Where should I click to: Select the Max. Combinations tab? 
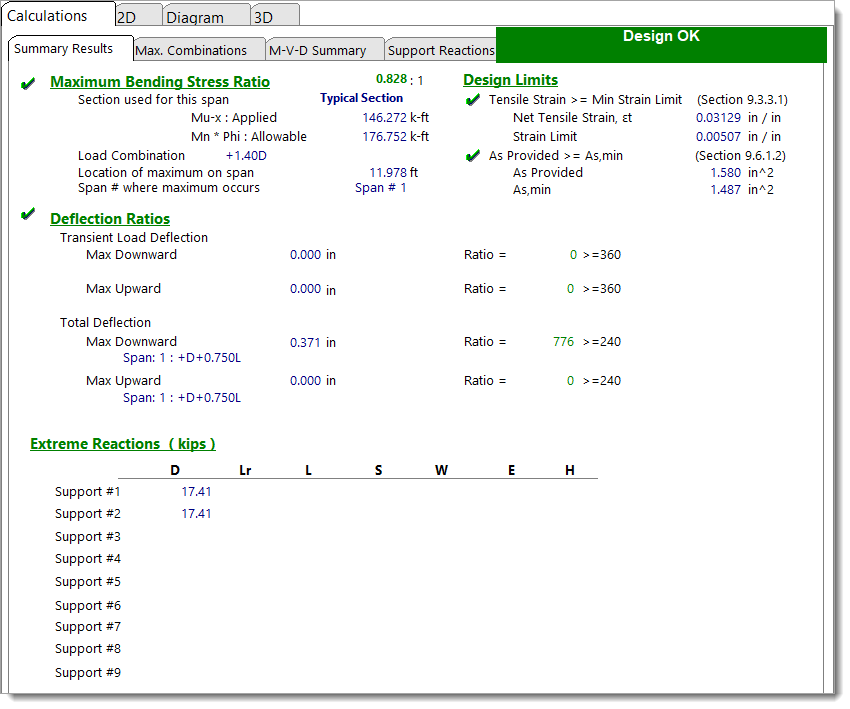tap(198, 48)
